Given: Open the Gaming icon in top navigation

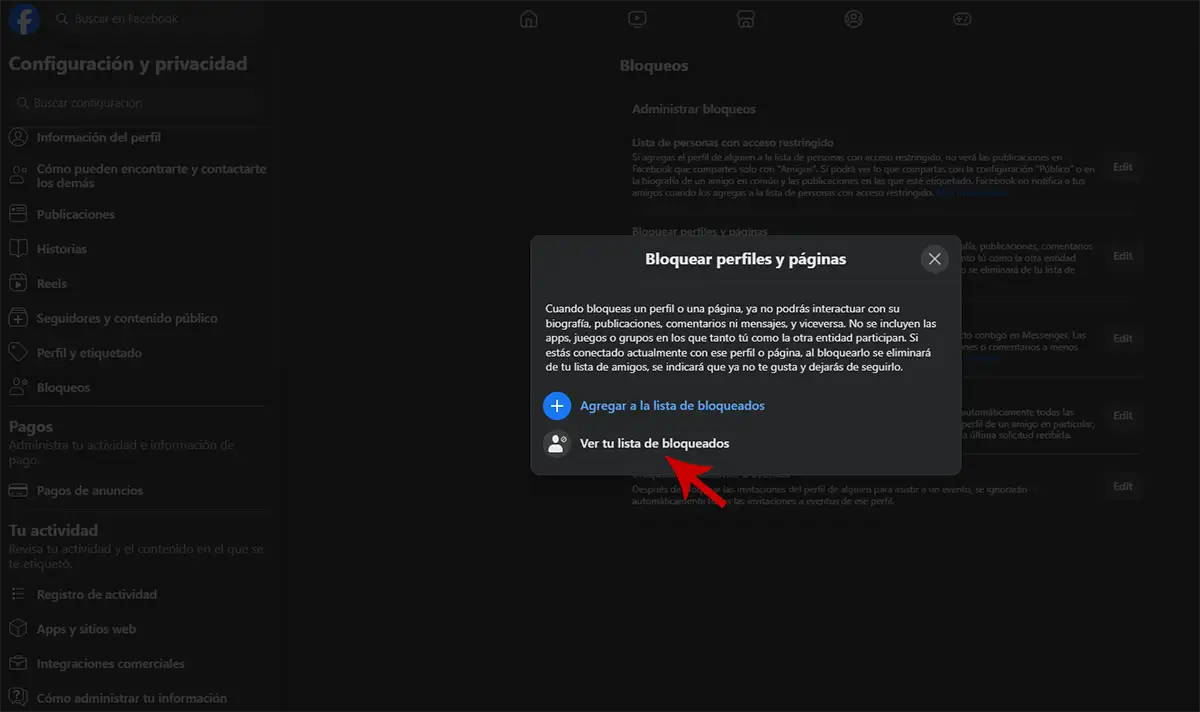Looking at the screenshot, I should [x=961, y=19].
